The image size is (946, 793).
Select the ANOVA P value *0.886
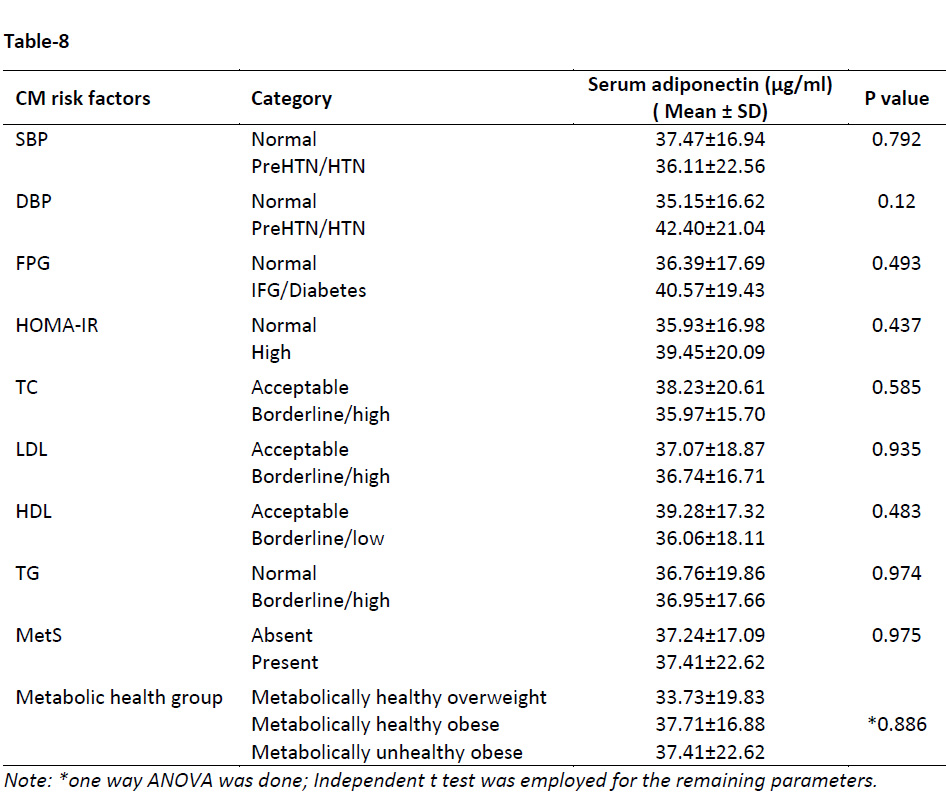[897, 724]
